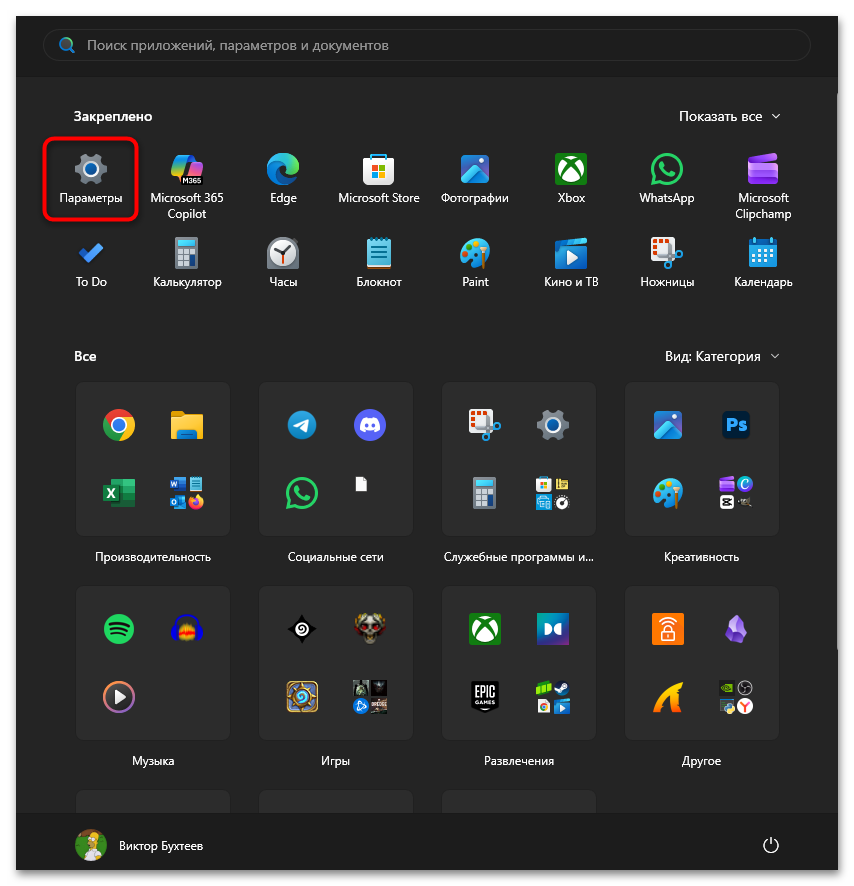Open the Параметры pinned app
The image size is (854, 886).
[x=90, y=179]
